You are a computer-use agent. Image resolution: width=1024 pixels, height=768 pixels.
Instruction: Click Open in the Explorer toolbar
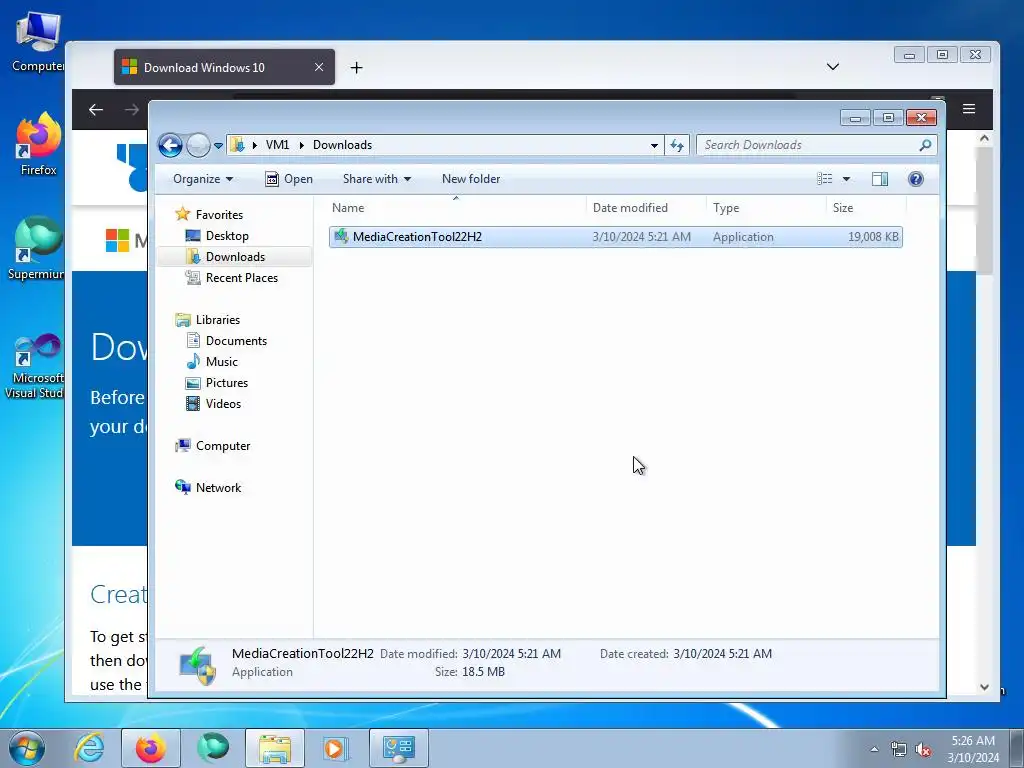tap(289, 179)
